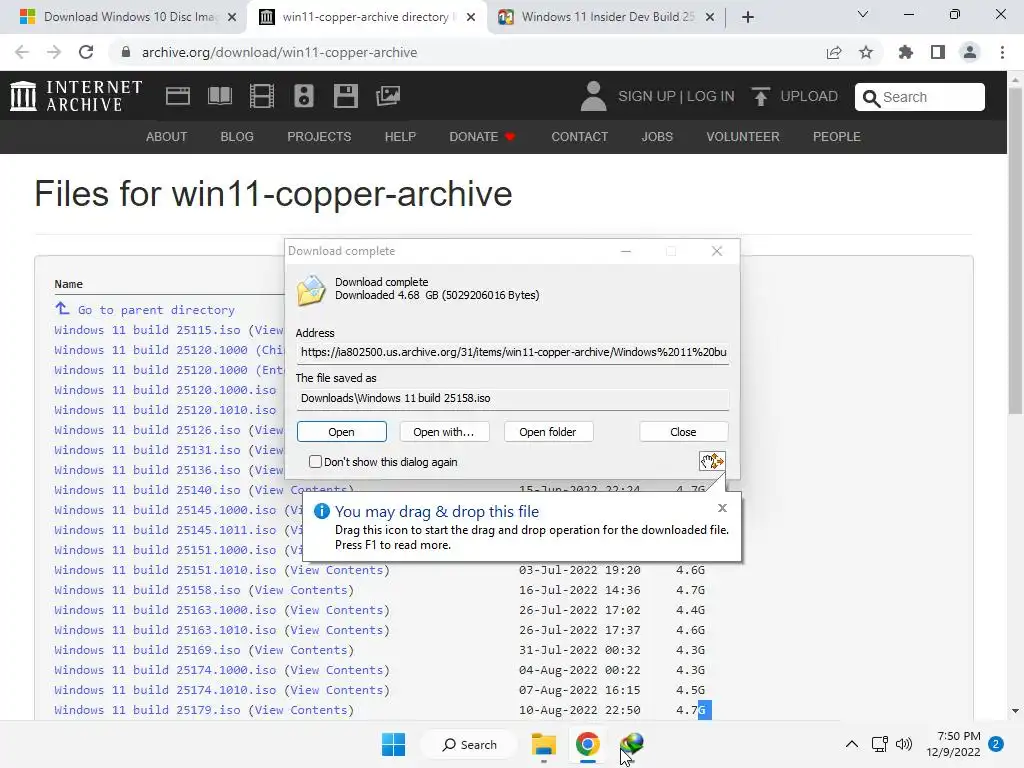Open the Chrome three-dot menu

(x=1002, y=52)
